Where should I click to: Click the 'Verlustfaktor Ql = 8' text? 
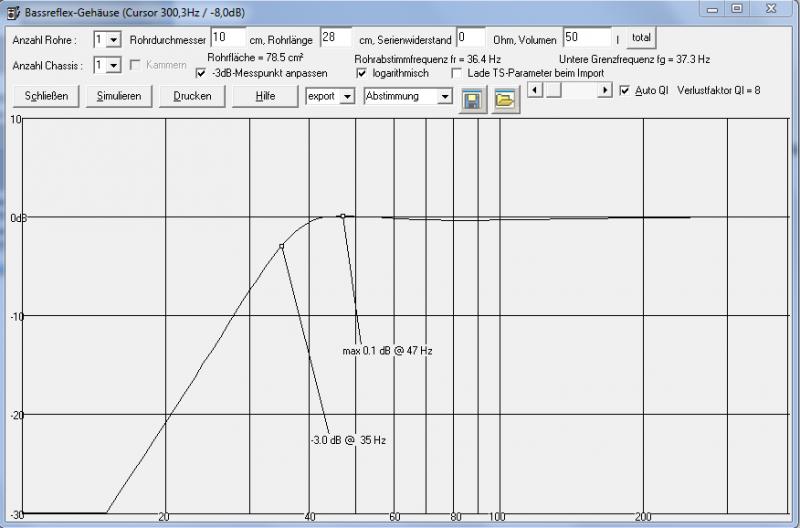pyautogui.click(x=719, y=90)
